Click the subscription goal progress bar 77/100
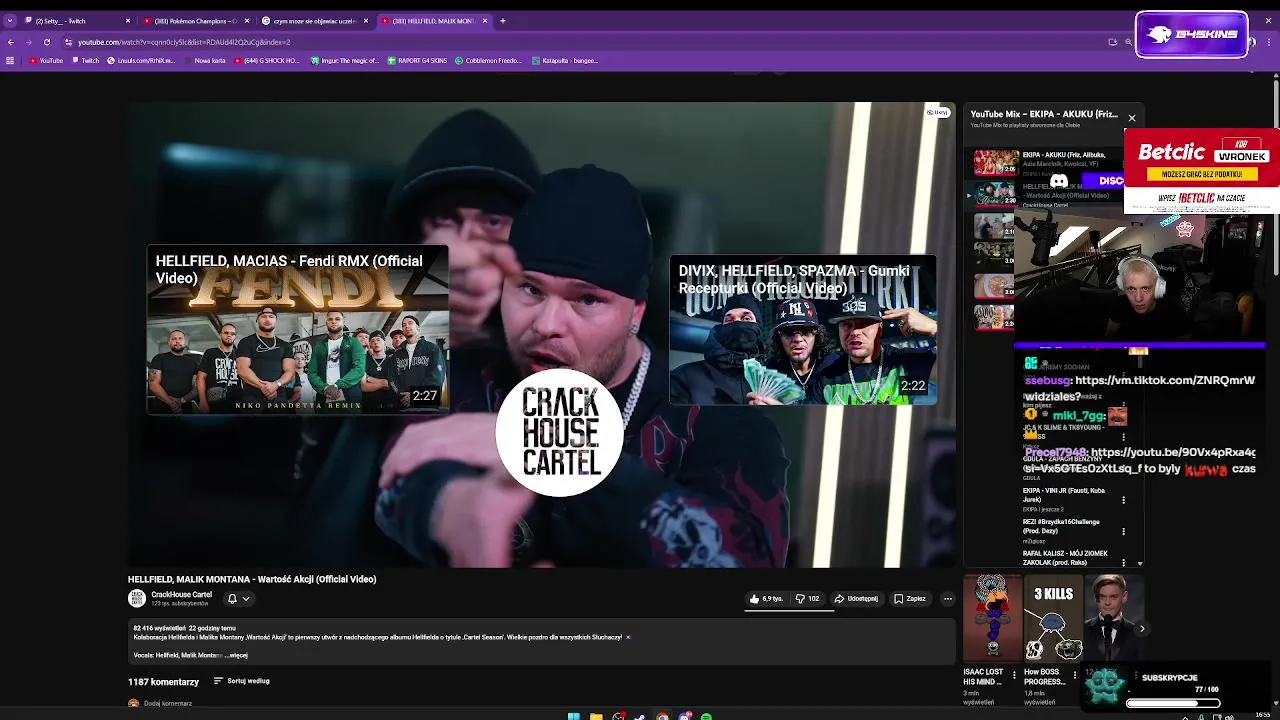This screenshot has width=1280, height=720. pos(1173,703)
